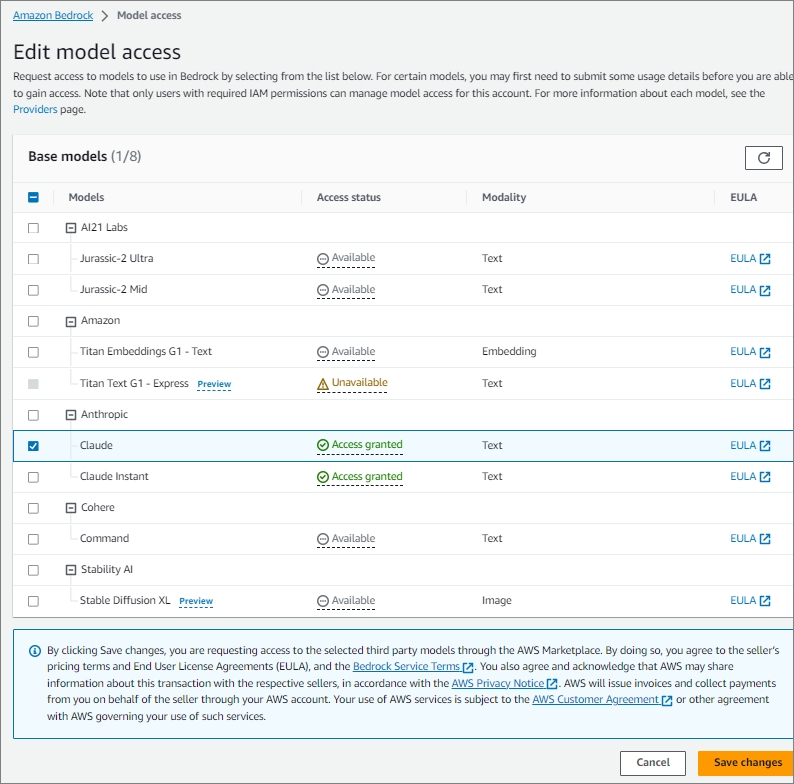Click the Available status icon for Jurassic-2 Ultra
Viewport: 794px width, 784px height.
pyautogui.click(x=323, y=259)
